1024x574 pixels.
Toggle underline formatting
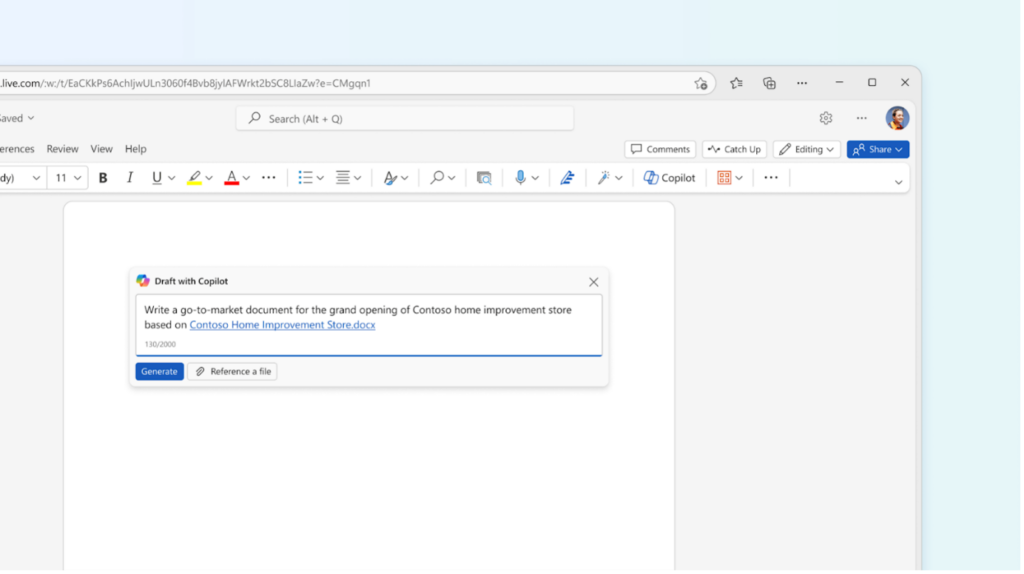157,178
